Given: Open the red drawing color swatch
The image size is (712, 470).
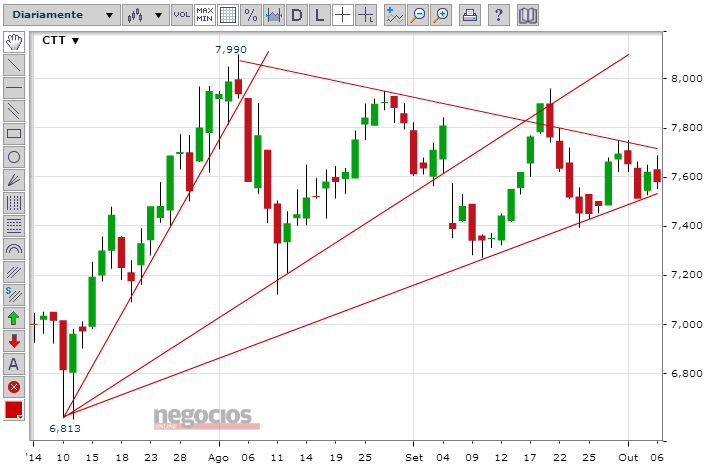Looking at the screenshot, I should pyautogui.click(x=14, y=410).
